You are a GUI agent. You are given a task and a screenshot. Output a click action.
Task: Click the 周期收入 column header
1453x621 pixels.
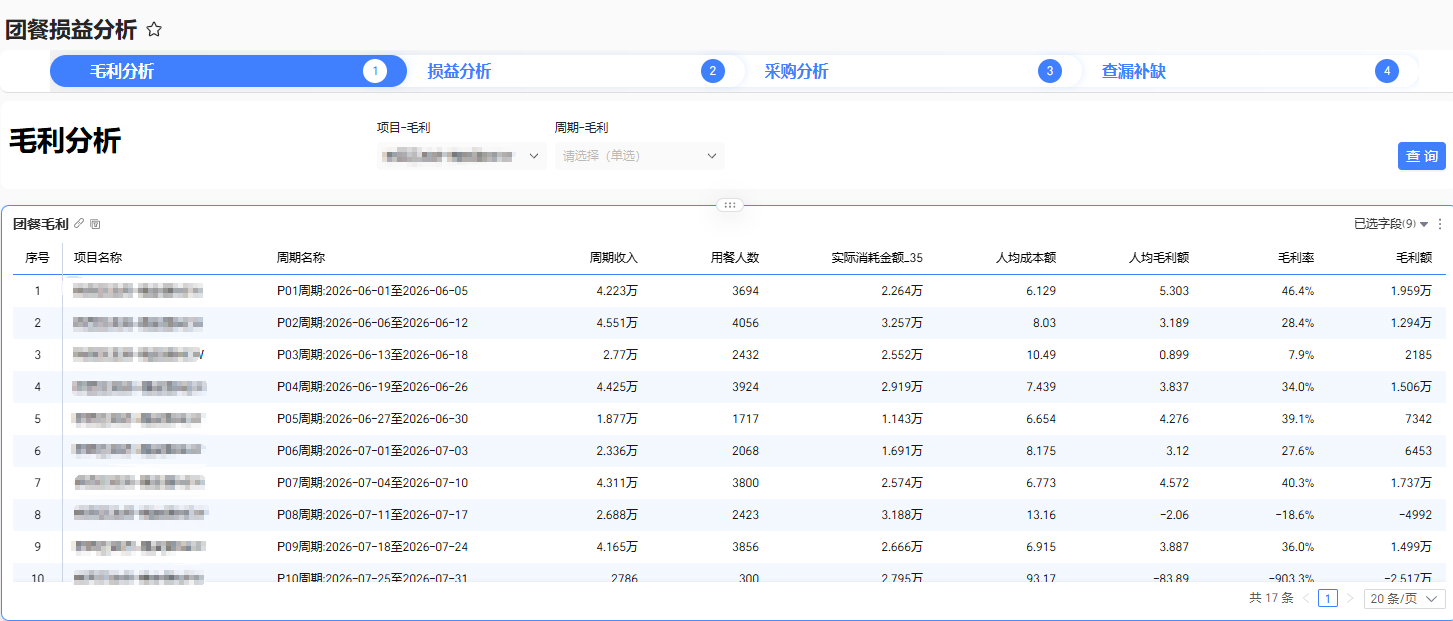click(x=614, y=258)
